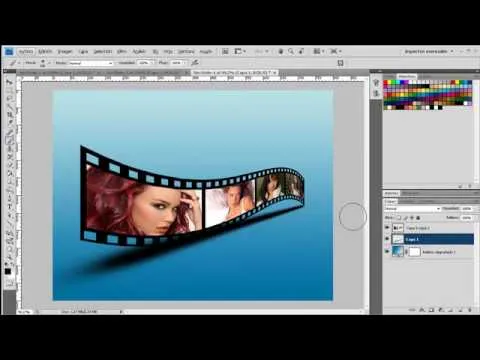Image resolution: width=480 pixels, height=360 pixels.
Task: Open the status bar info arrow
Action: tap(121, 312)
